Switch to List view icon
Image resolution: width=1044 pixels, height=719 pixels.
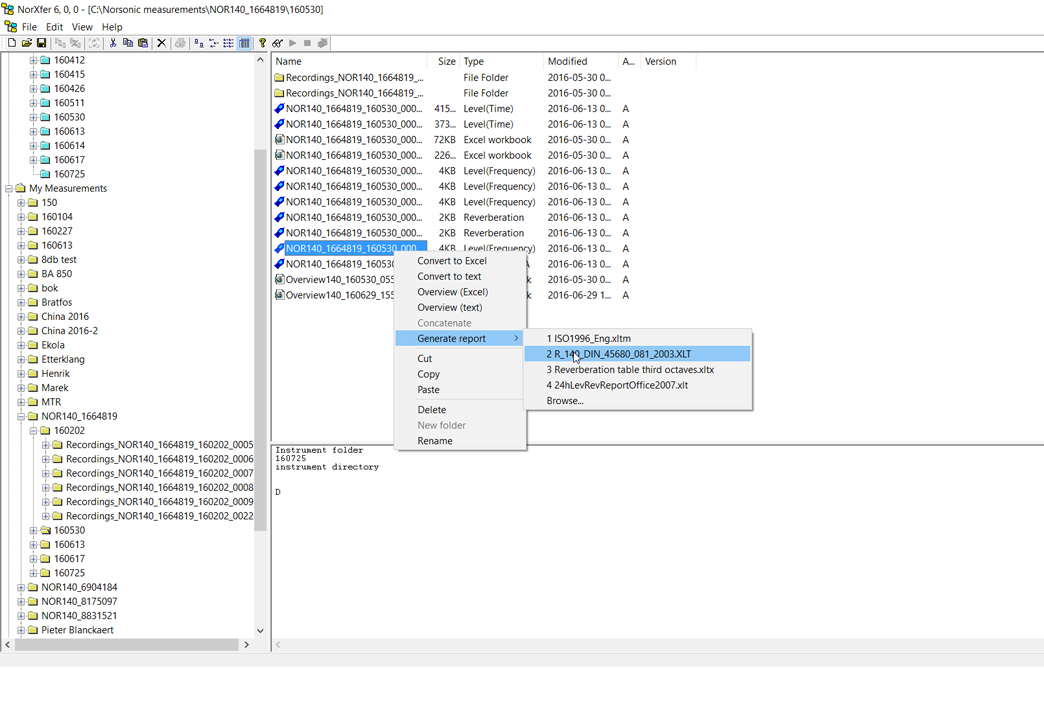click(x=228, y=43)
